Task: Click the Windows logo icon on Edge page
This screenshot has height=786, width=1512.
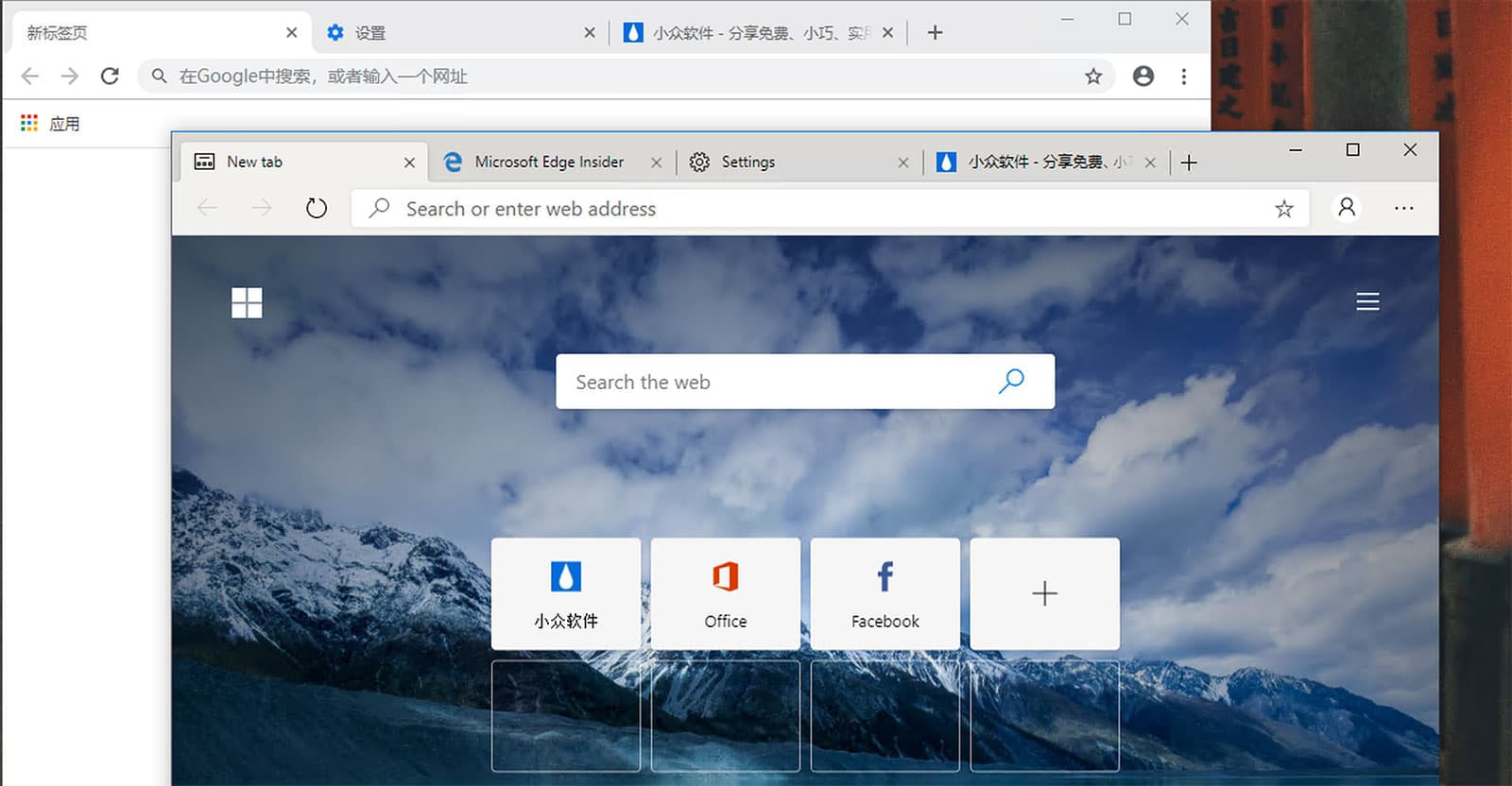Action: (247, 302)
